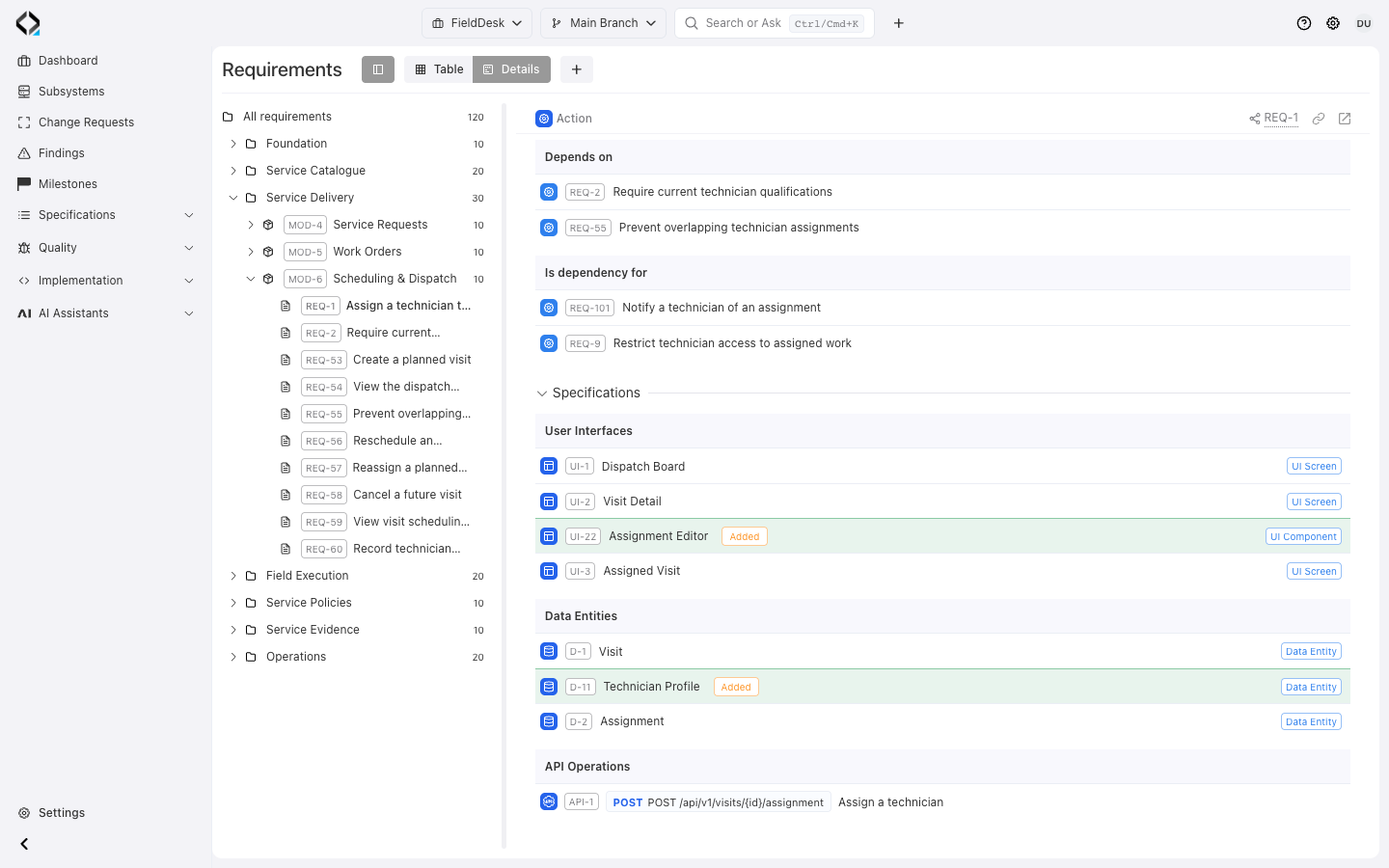Expand the Service Evidence folder
Image resolution: width=1389 pixels, height=868 pixels.
[x=233, y=630]
